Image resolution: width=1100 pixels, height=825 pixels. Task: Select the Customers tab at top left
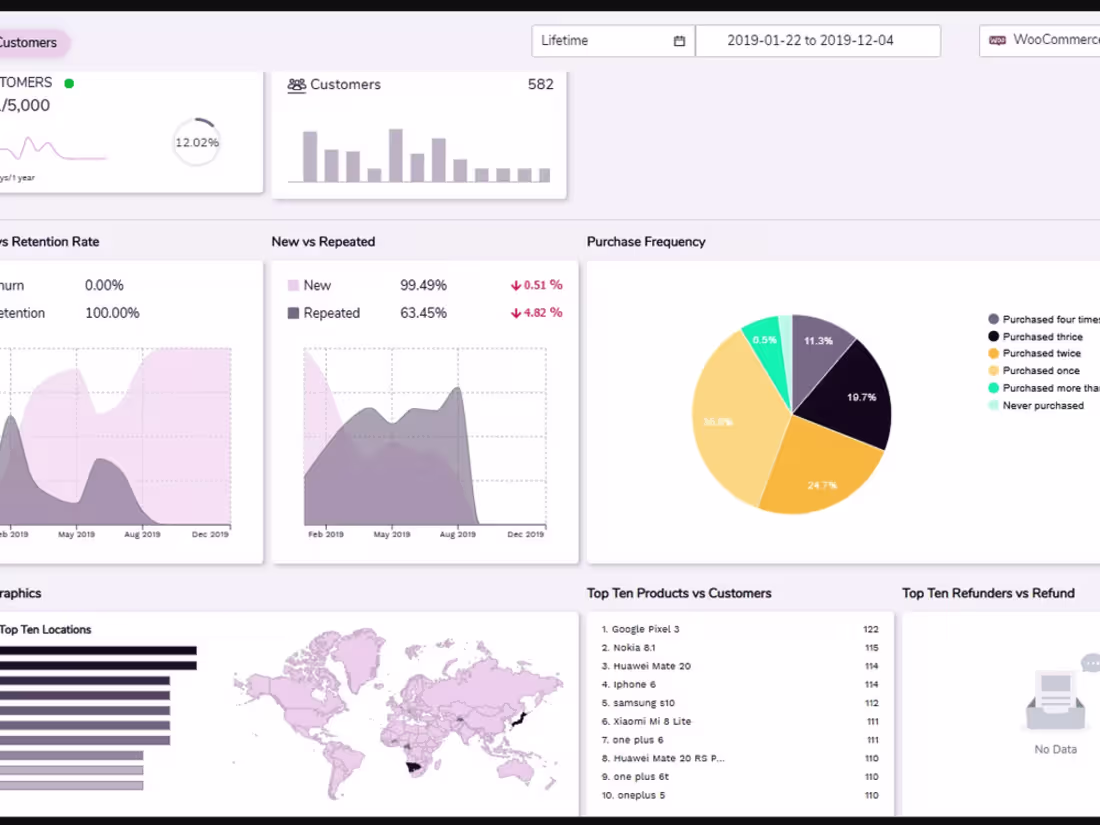pyautogui.click(x=30, y=43)
